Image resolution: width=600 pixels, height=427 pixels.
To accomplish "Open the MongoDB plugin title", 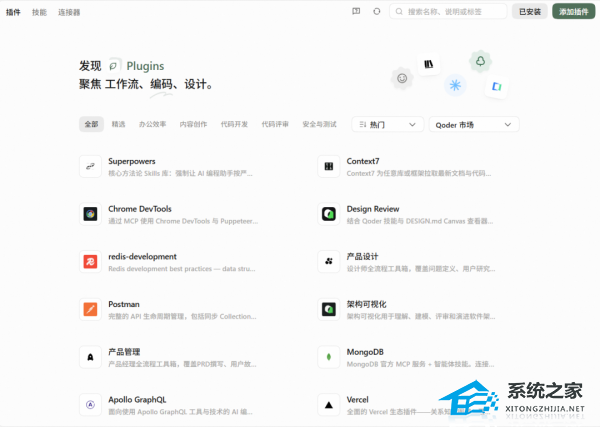I will [365, 352].
